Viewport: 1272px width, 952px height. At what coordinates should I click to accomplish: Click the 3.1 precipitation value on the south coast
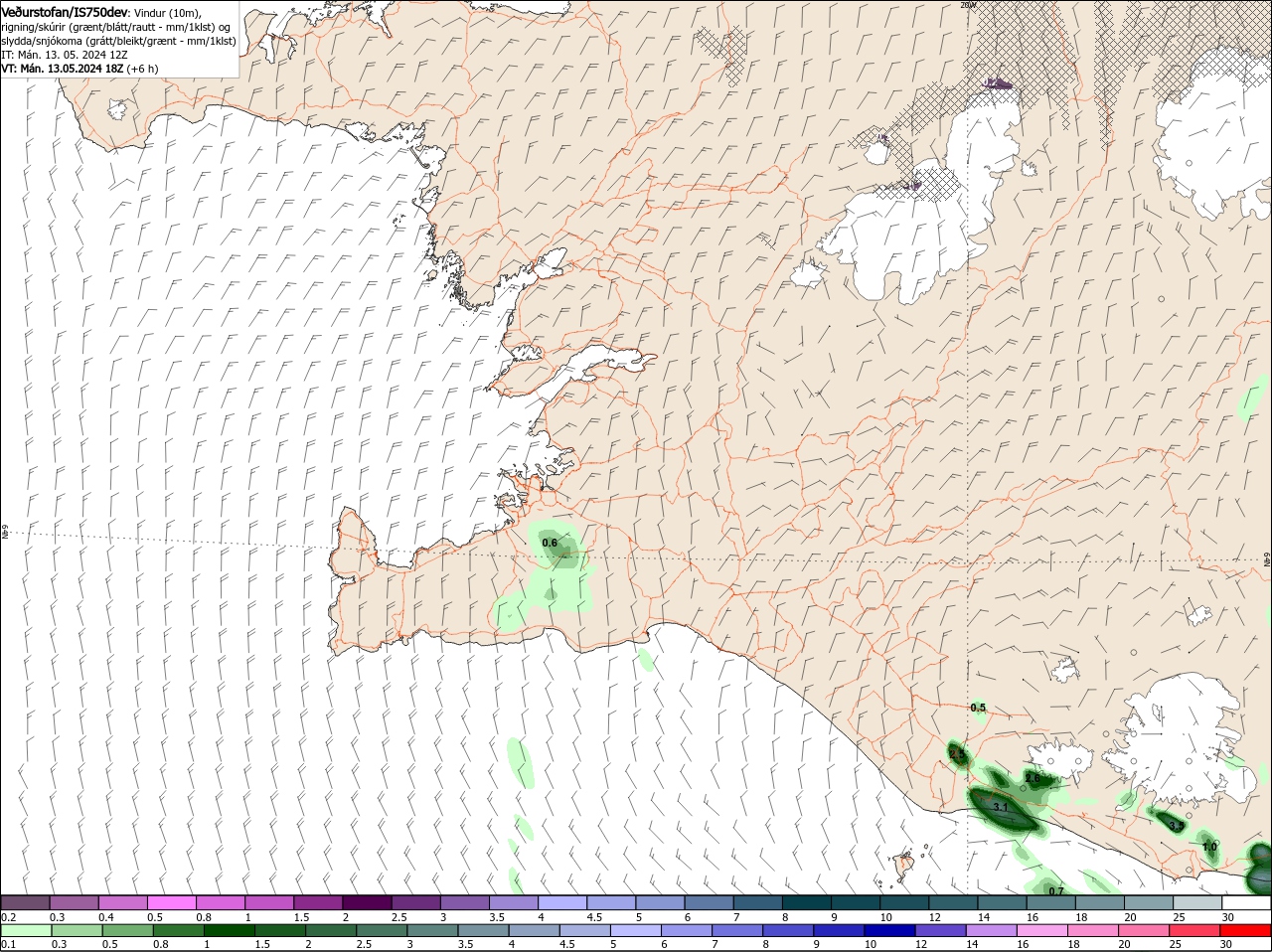click(1001, 808)
